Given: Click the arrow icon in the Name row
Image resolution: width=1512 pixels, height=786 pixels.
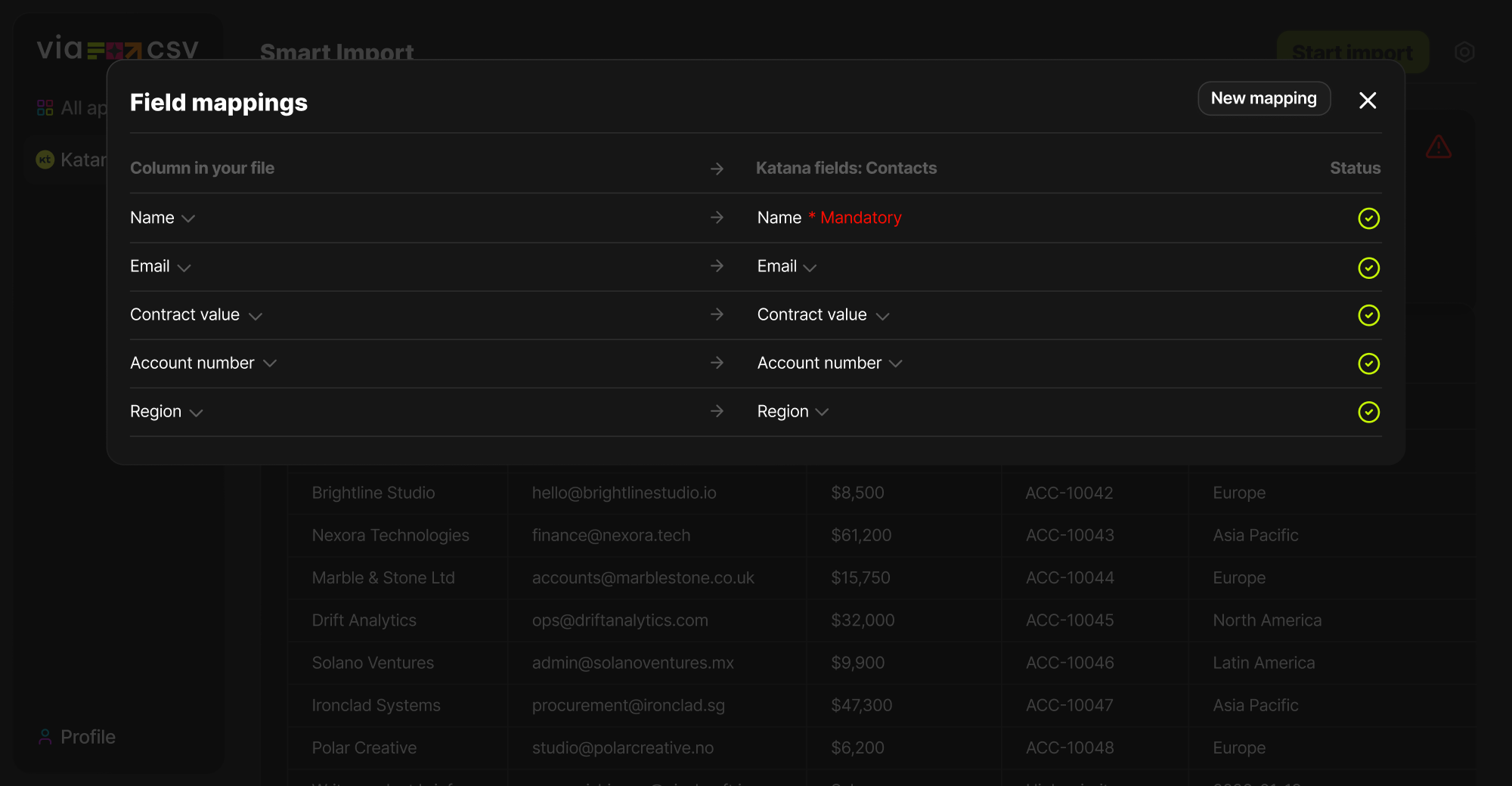Looking at the screenshot, I should tap(717, 218).
